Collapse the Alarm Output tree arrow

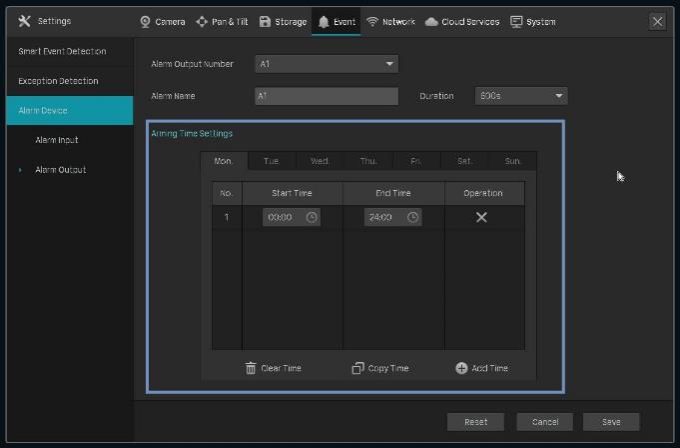[x=20, y=170]
